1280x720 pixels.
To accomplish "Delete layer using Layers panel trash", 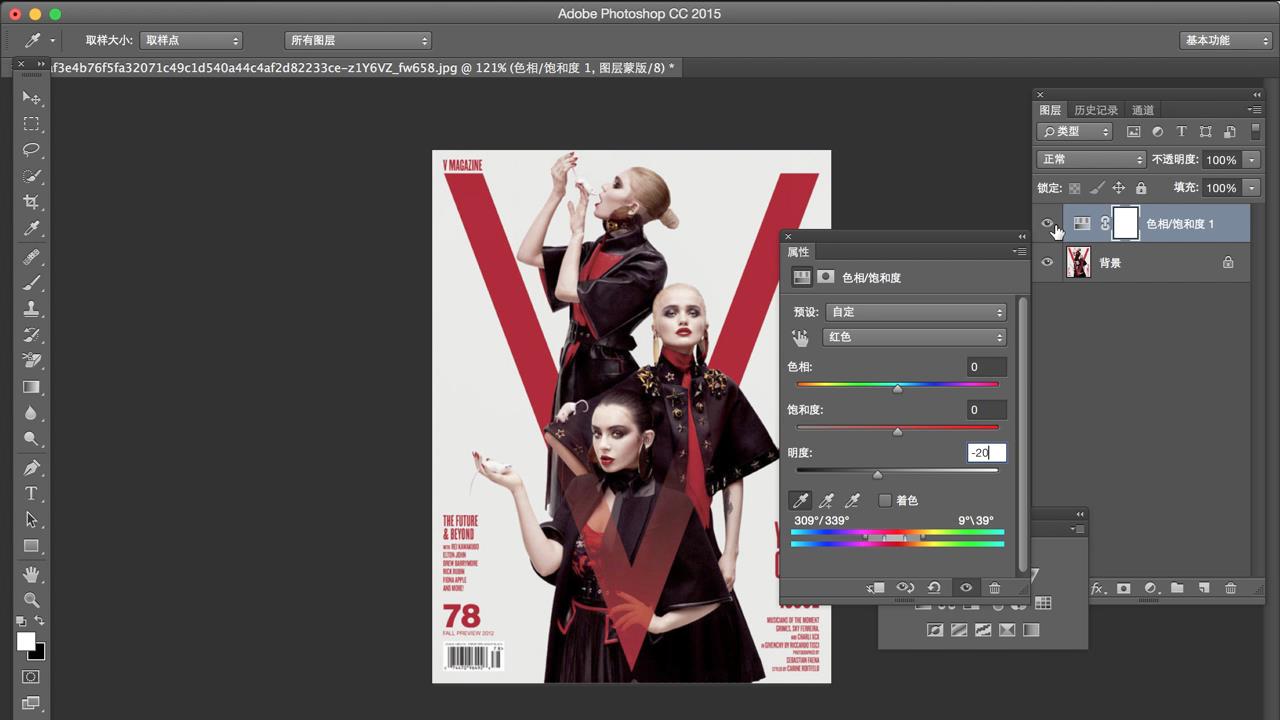I will pos(1231,588).
